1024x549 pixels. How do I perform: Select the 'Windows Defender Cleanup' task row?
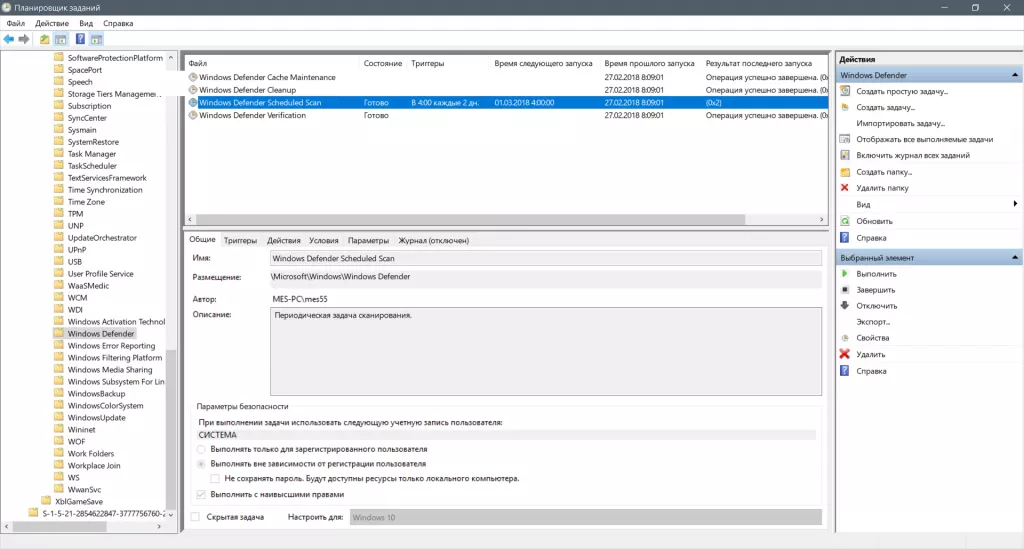pos(247,90)
